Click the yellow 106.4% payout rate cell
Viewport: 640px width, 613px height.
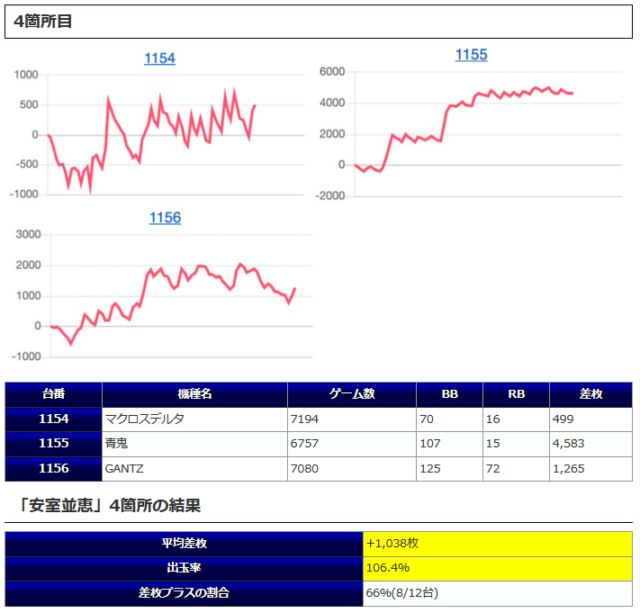(497, 568)
